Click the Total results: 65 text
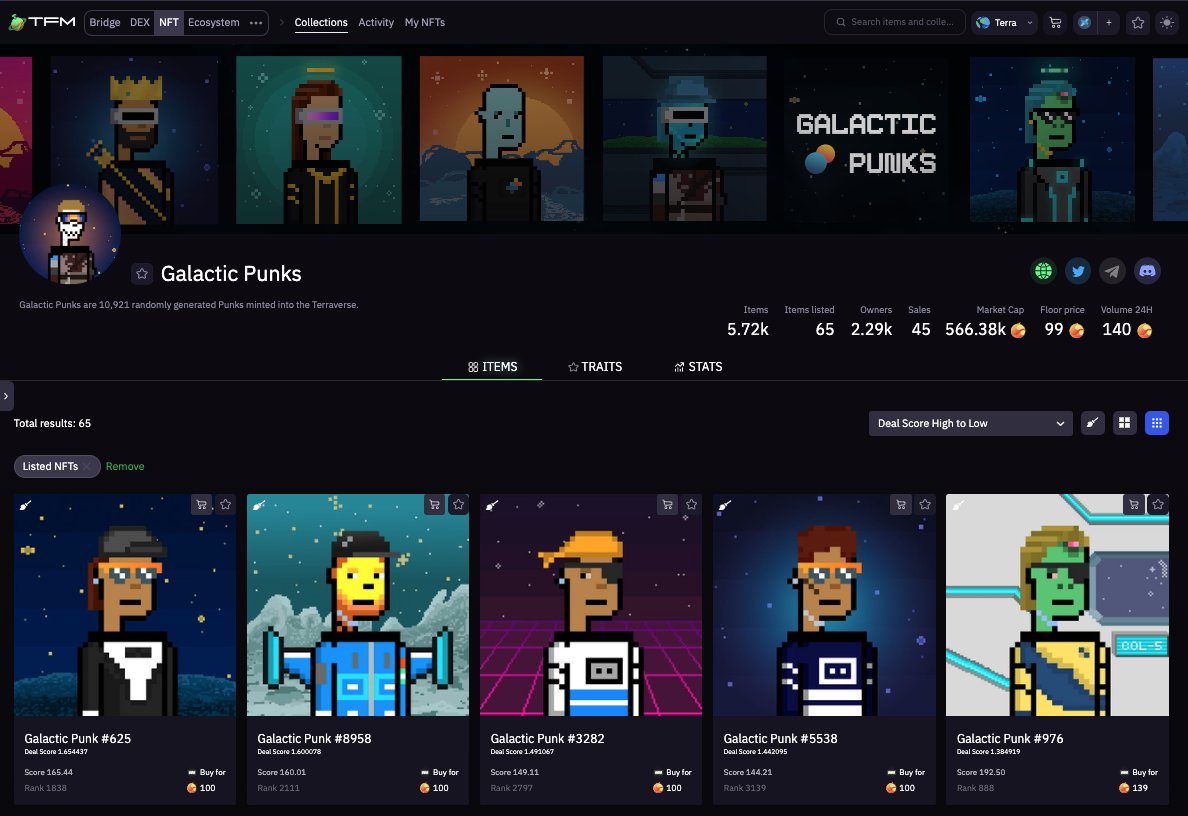1188x816 pixels. pos(52,424)
